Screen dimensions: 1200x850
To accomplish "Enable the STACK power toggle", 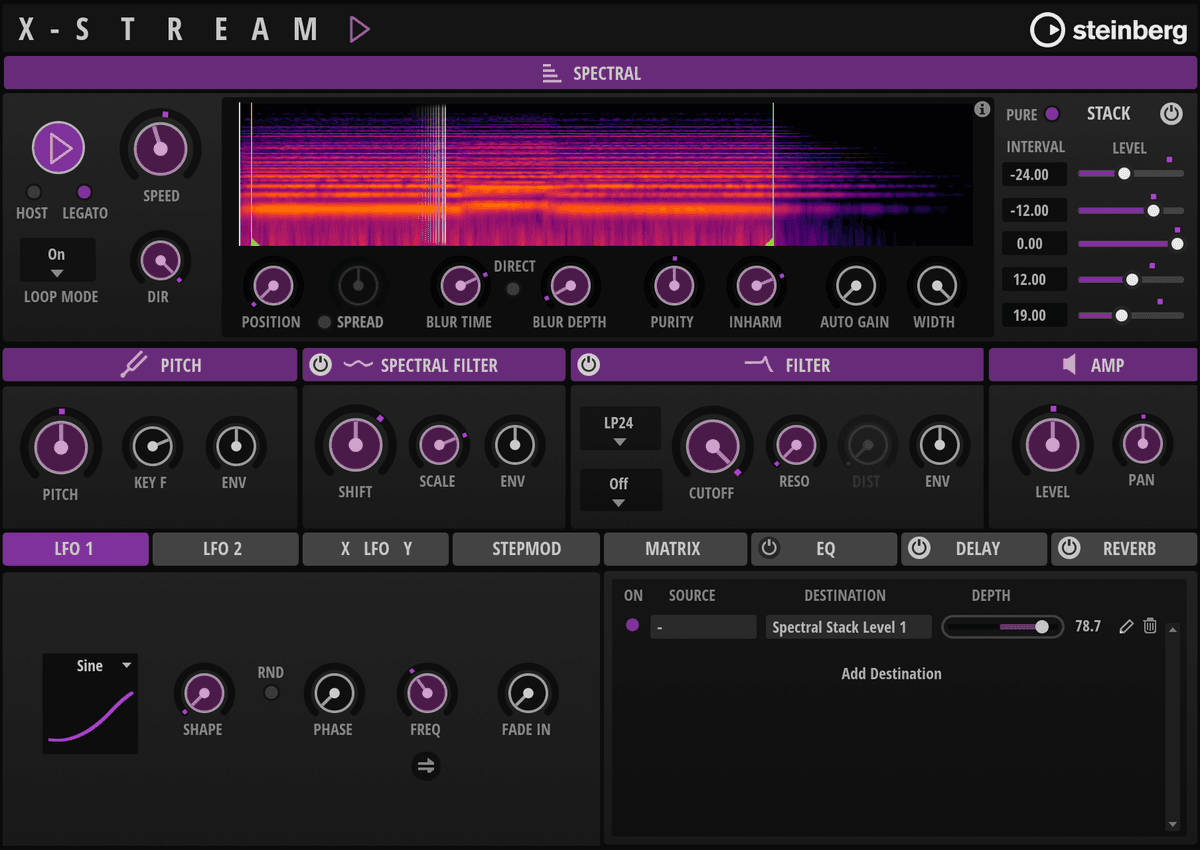I will pos(1171,113).
